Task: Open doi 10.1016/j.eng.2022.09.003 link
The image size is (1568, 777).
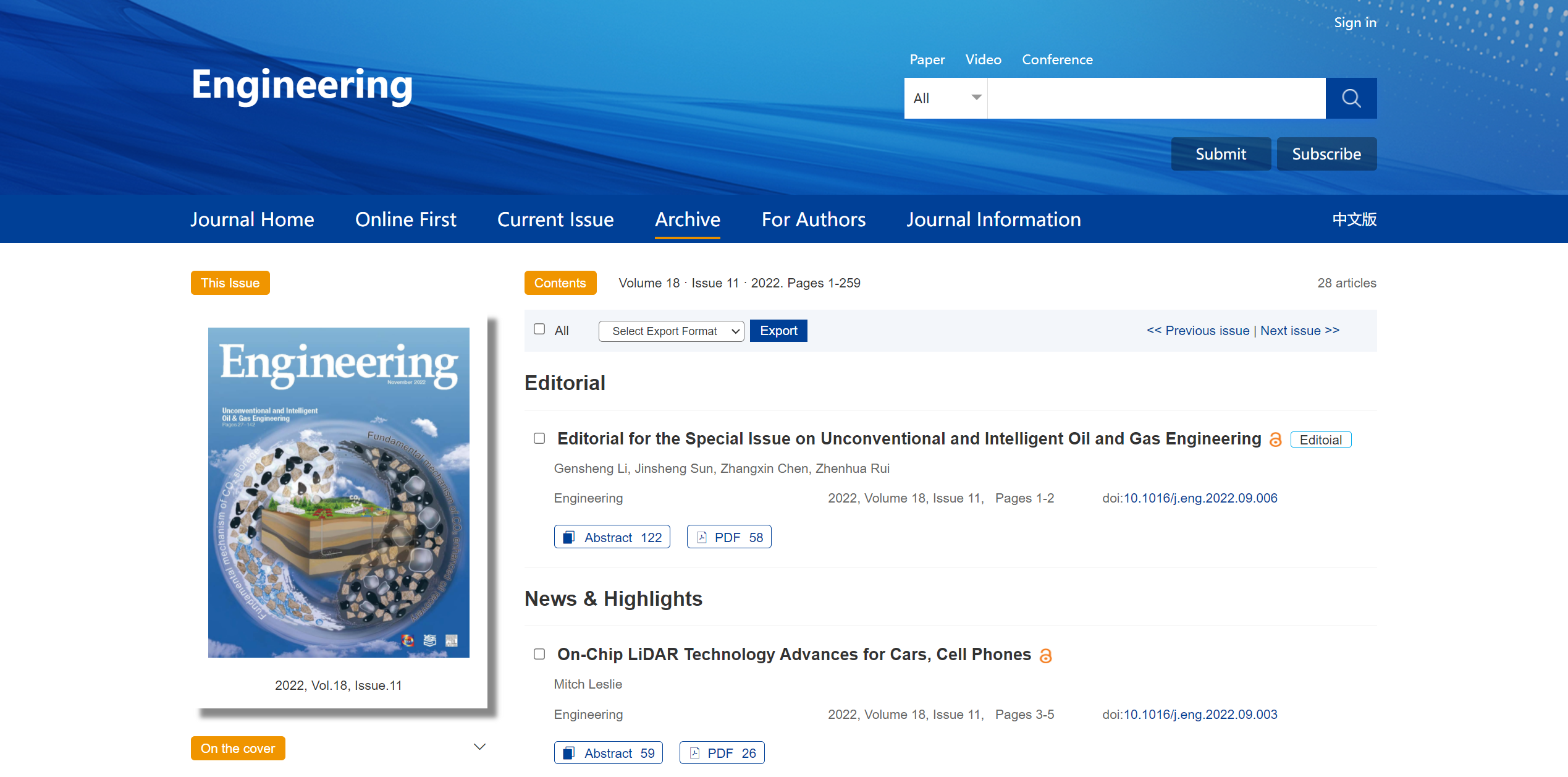Action: [x=1200, y=715]
